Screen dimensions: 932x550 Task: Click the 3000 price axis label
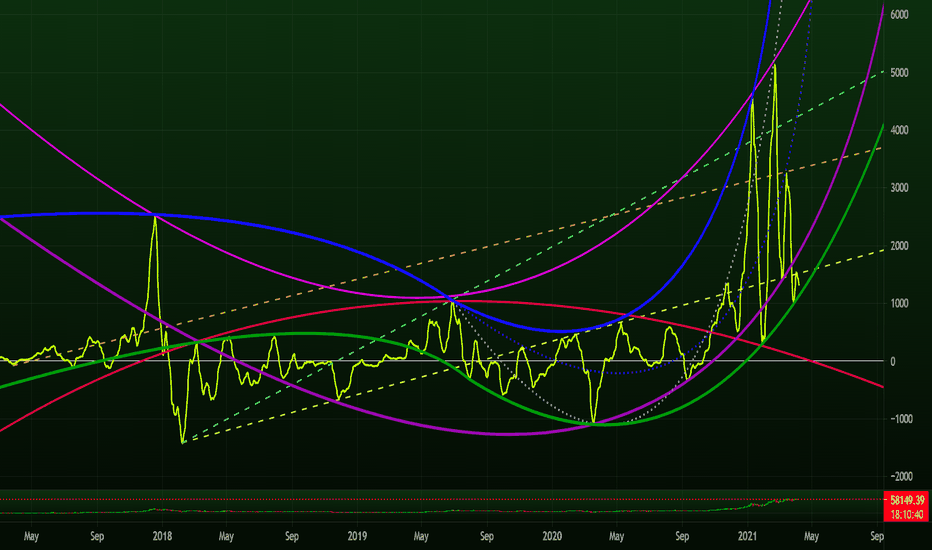(x=899, y=188)
